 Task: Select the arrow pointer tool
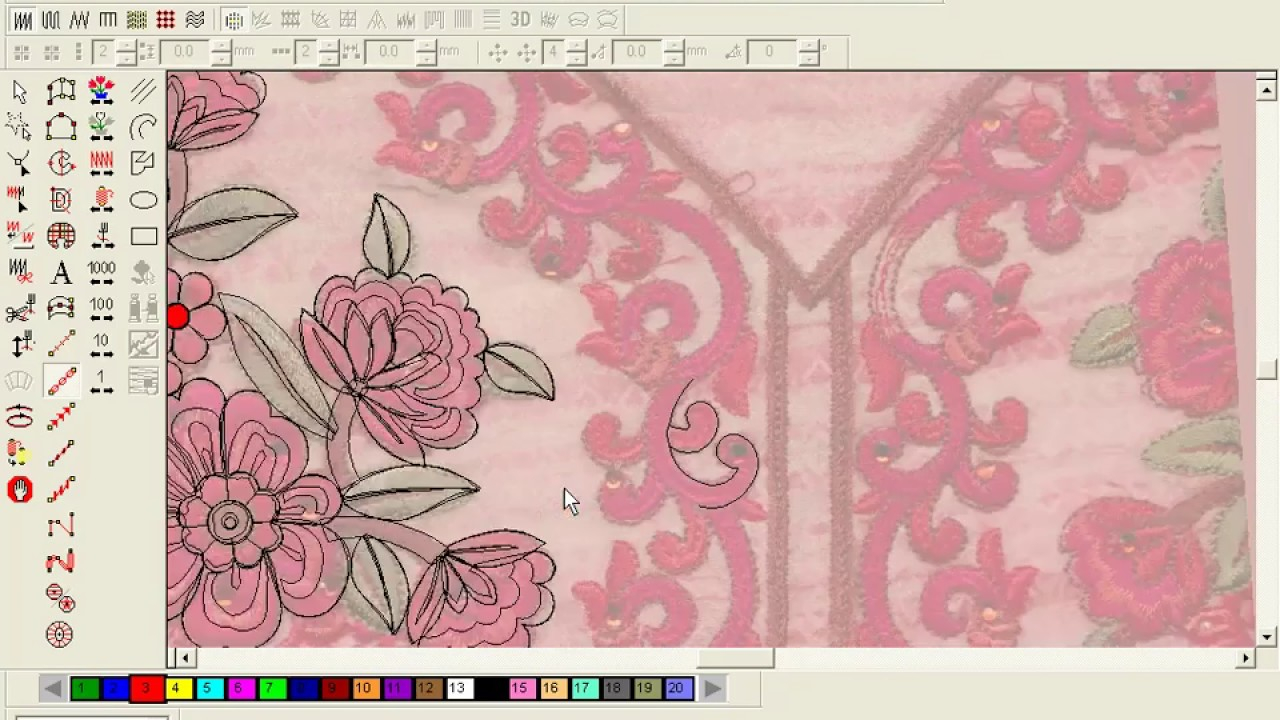[19, 92]
